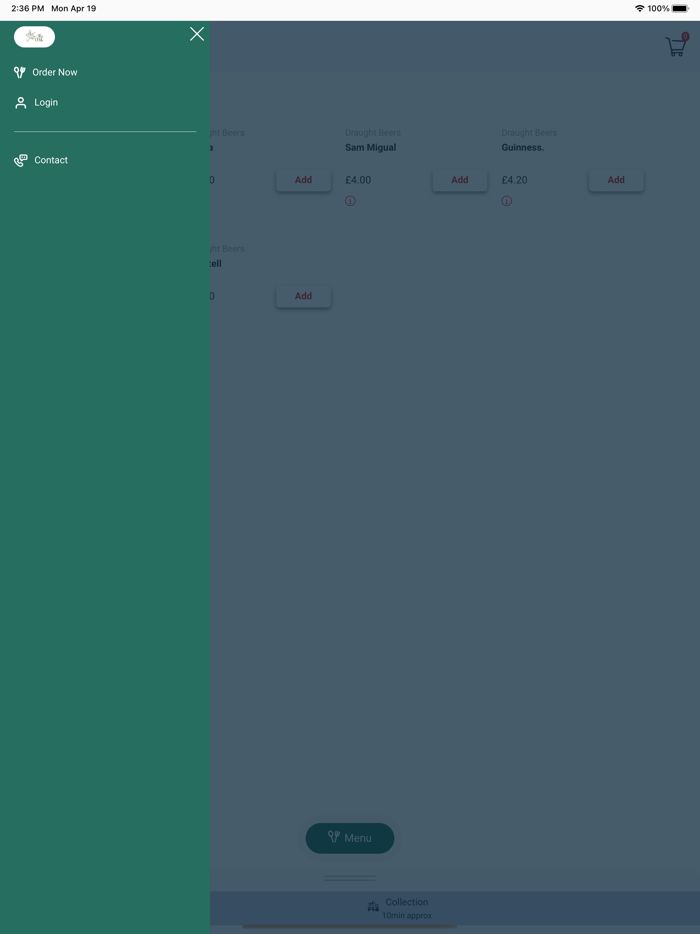Viewport: 700px width, 934px height.
Task: Click the £4.00 price
Action: [x=358, y=180]
